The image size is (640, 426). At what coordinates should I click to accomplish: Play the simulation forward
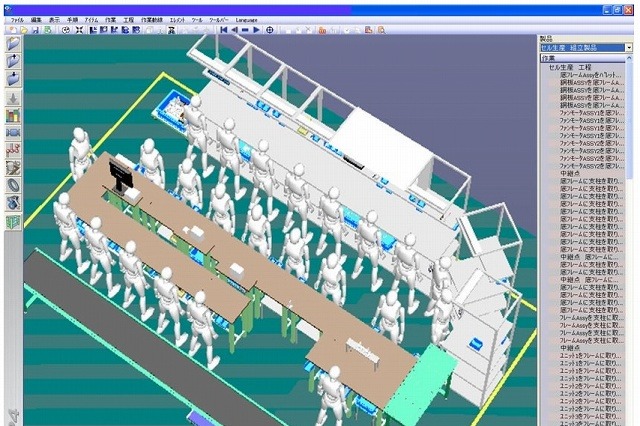click(256, 30)
